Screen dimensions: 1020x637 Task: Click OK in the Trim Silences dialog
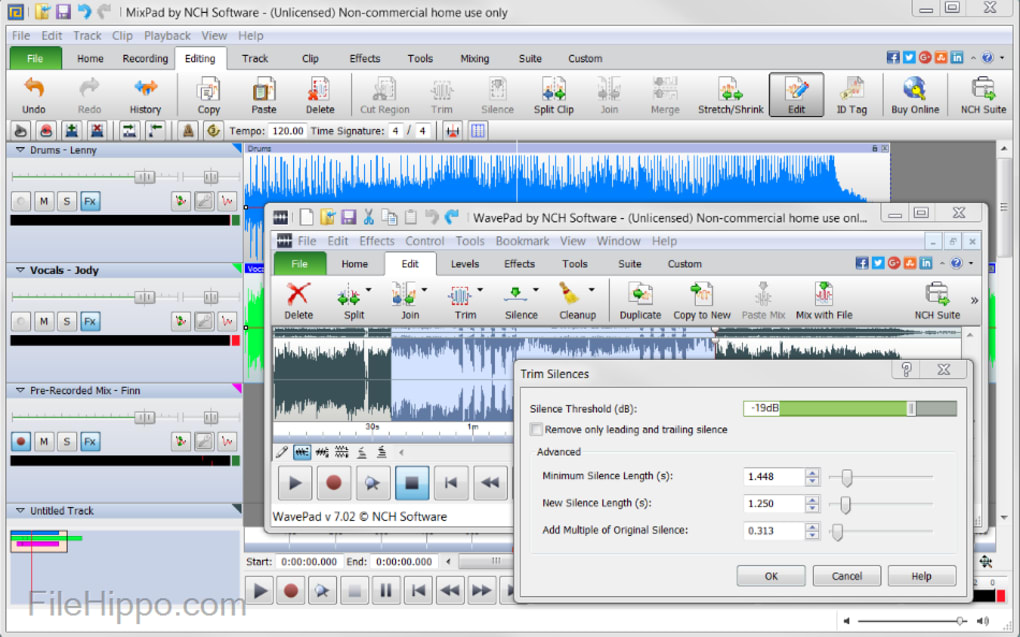coord(770,575)
